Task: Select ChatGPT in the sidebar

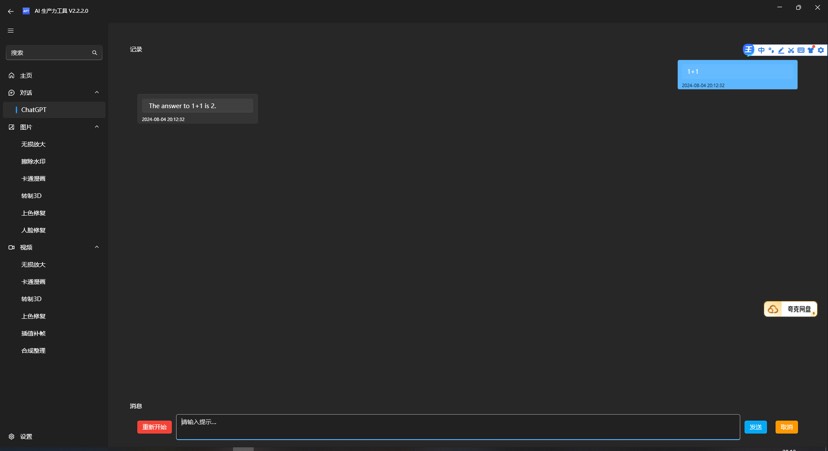Action: 34,110
